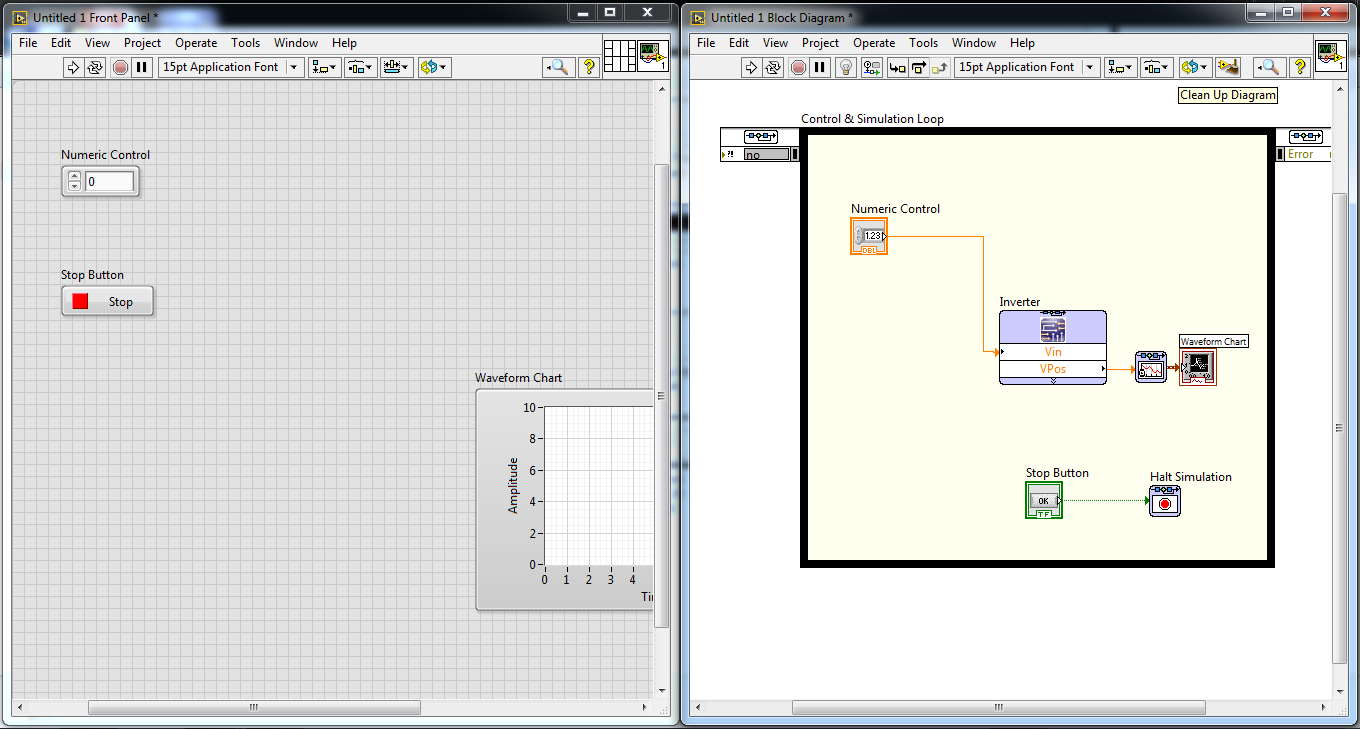Activate the search magnifier on the toolbar
Screen dimensions: 1360x729
pyautogui.click(x=1270, y=67)
